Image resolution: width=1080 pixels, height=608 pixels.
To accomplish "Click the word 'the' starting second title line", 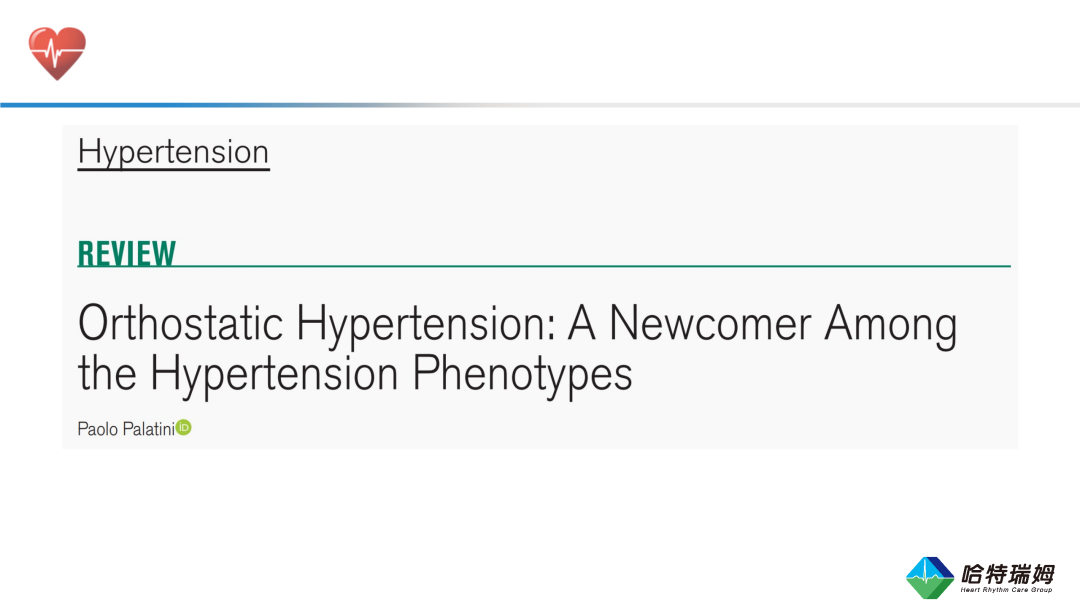I will (x=107, y=374).
